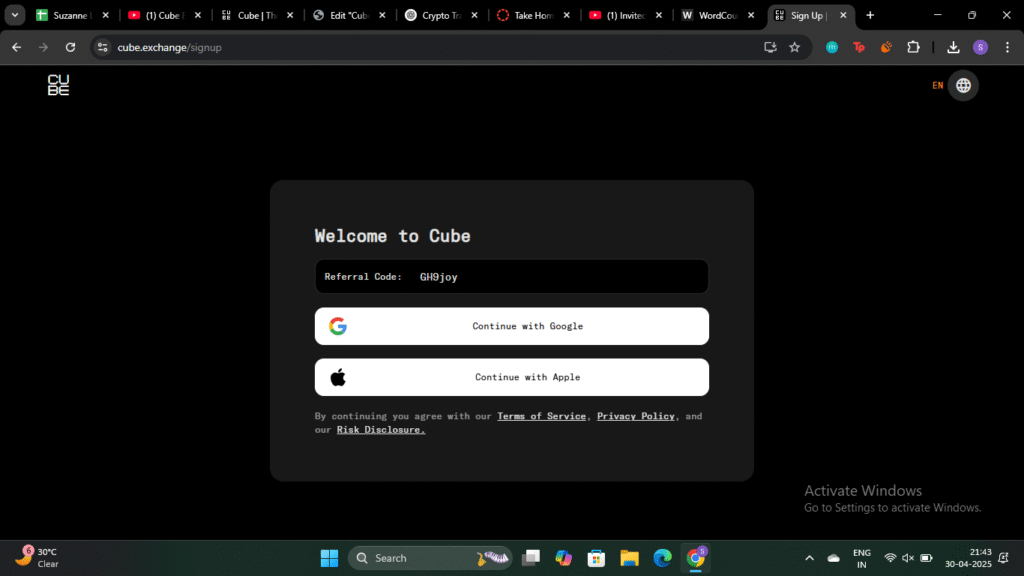Launch Copilot from the taskbar
This screenshot has height=576, width=1024.
[x=564, y=558]
